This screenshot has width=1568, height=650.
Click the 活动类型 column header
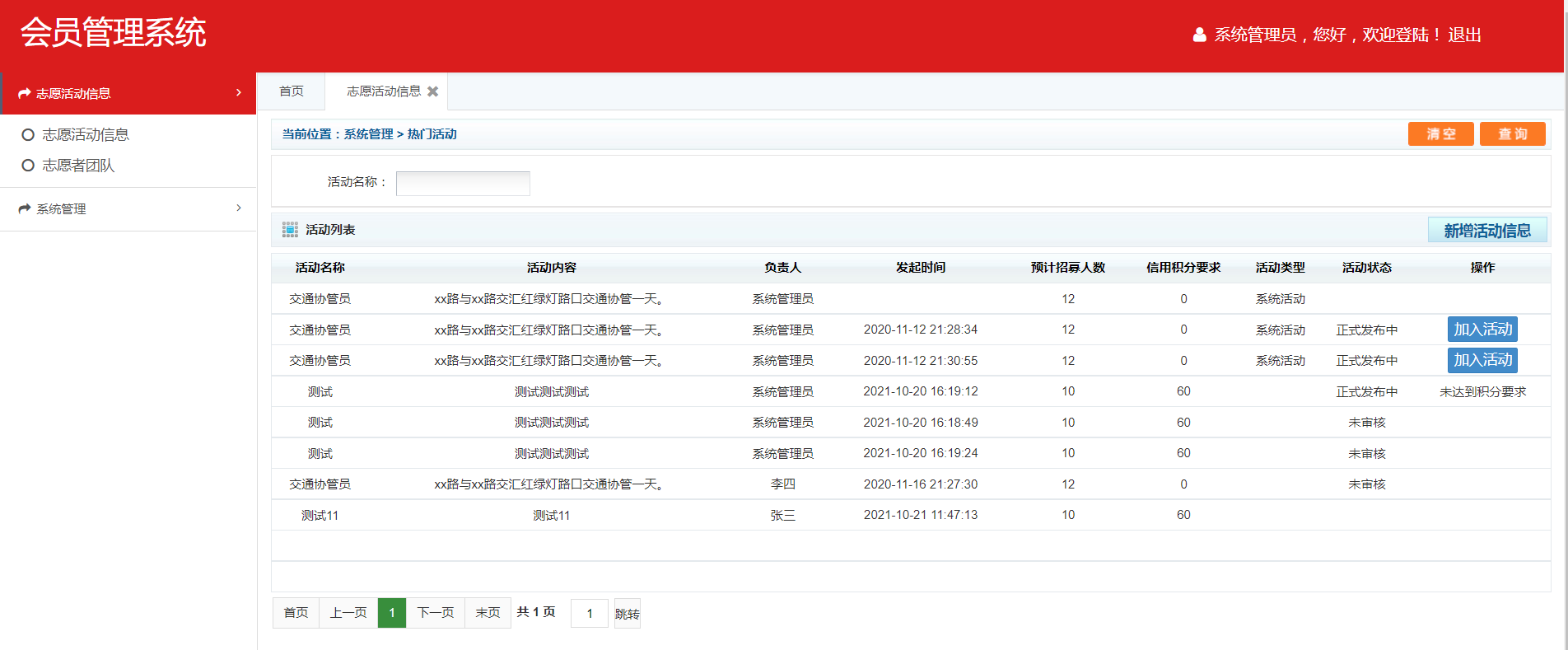pos(1281,268)
